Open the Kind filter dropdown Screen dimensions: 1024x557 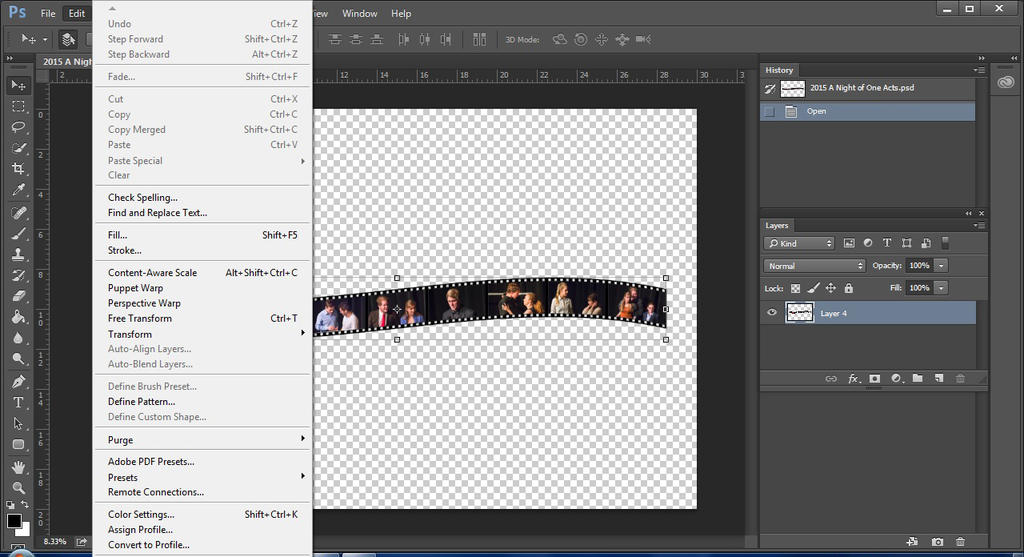tap(799, 243)
